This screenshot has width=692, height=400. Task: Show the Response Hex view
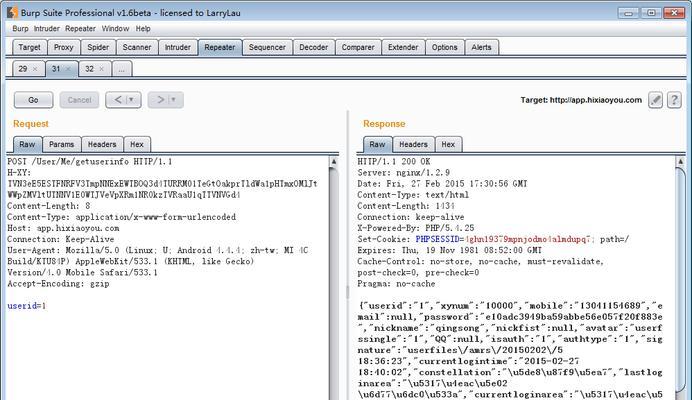click(x=448, y=144)
